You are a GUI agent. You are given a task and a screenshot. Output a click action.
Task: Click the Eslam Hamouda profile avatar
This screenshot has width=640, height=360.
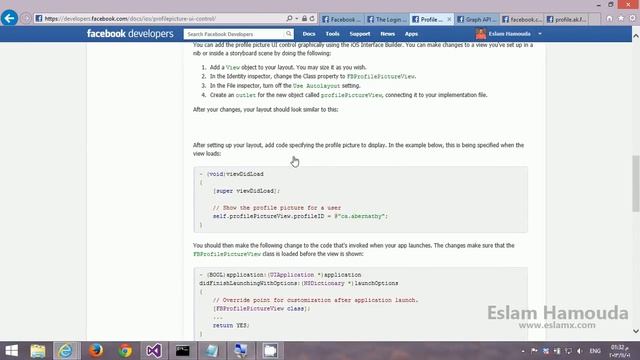click(x=481, y=34)
